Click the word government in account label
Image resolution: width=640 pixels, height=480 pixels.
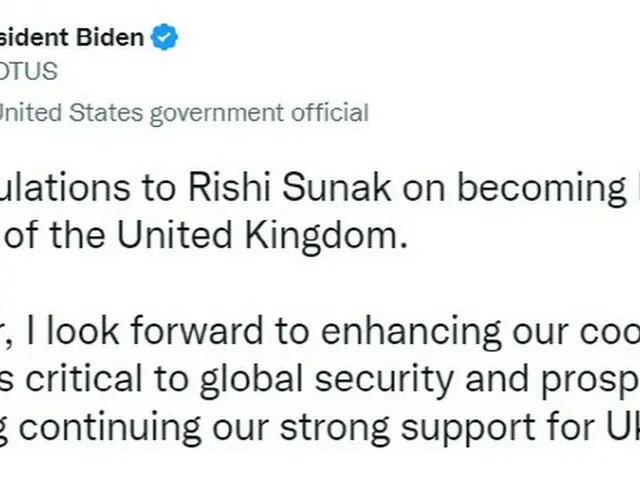(x=216, y=114)
